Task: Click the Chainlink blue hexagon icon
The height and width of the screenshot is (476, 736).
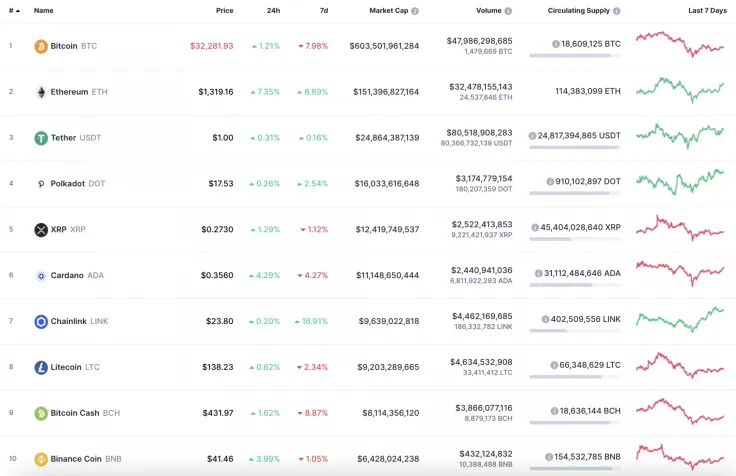Action: click(x=41, y=322)
